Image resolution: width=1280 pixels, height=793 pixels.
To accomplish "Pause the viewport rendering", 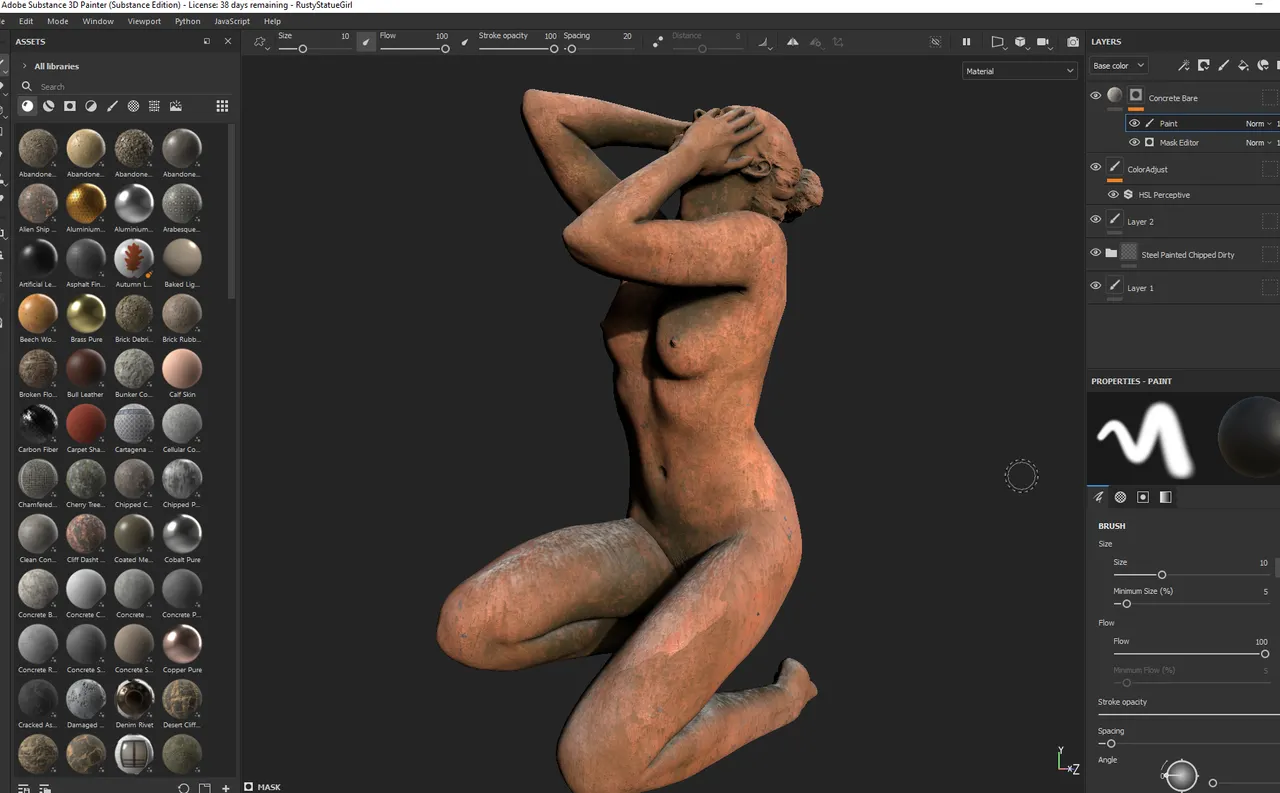I will (966, 42).
